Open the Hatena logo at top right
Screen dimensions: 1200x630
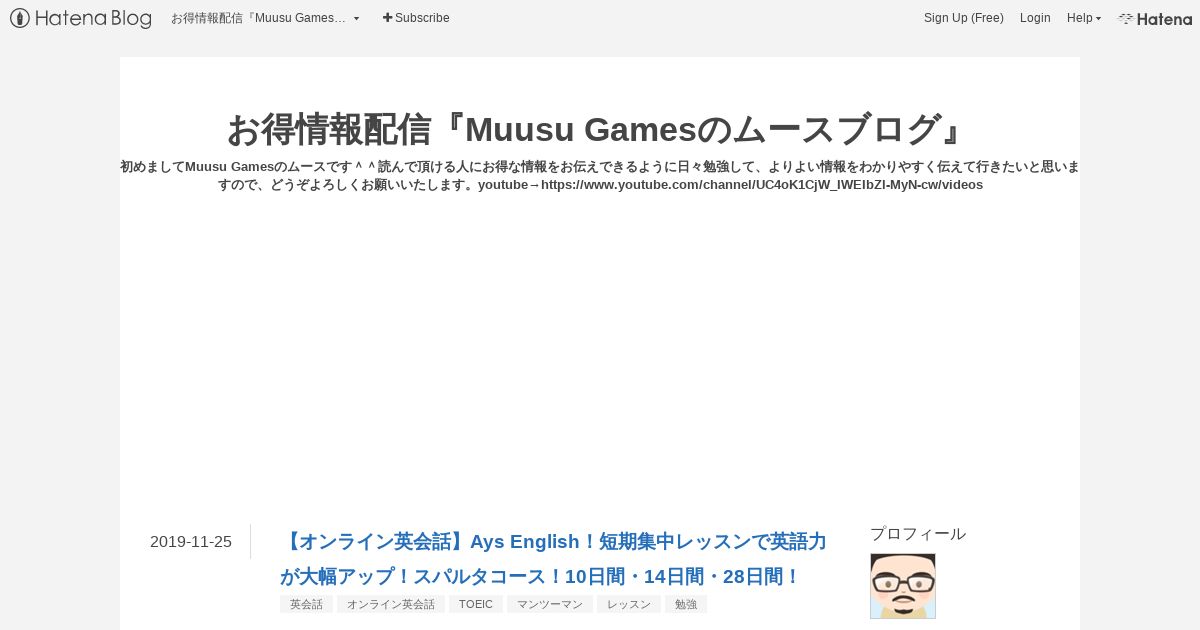click(x=1155, y=18)
